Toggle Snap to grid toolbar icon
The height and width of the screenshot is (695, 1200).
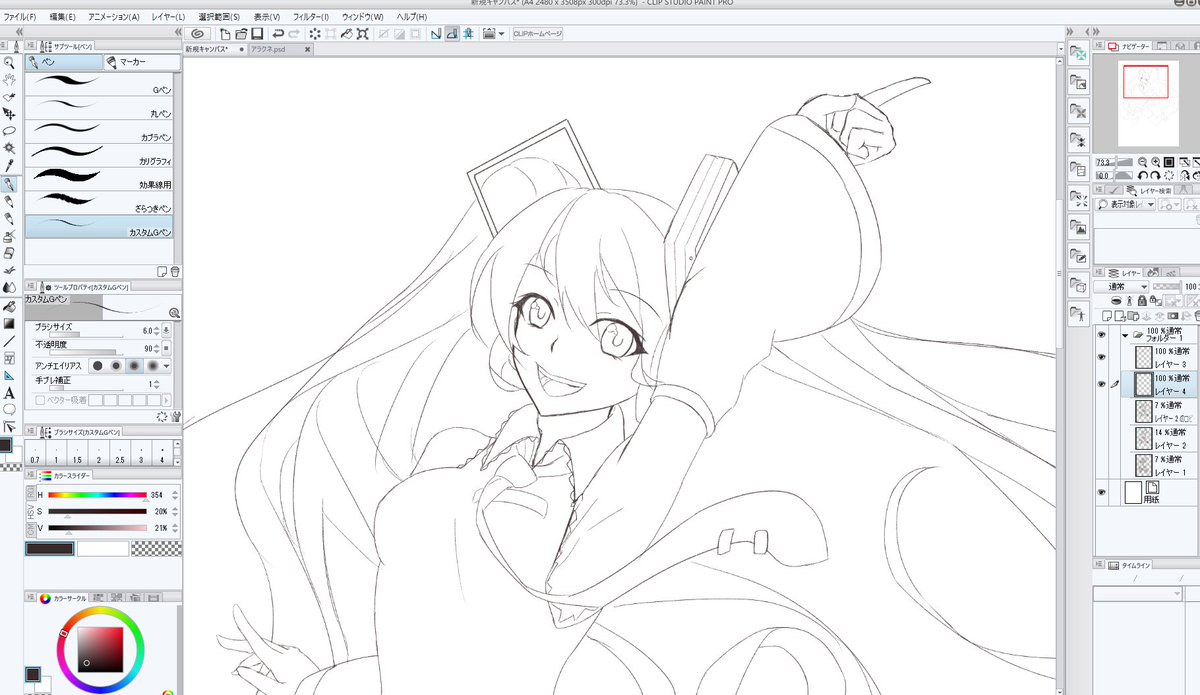(x=468, y=33)
